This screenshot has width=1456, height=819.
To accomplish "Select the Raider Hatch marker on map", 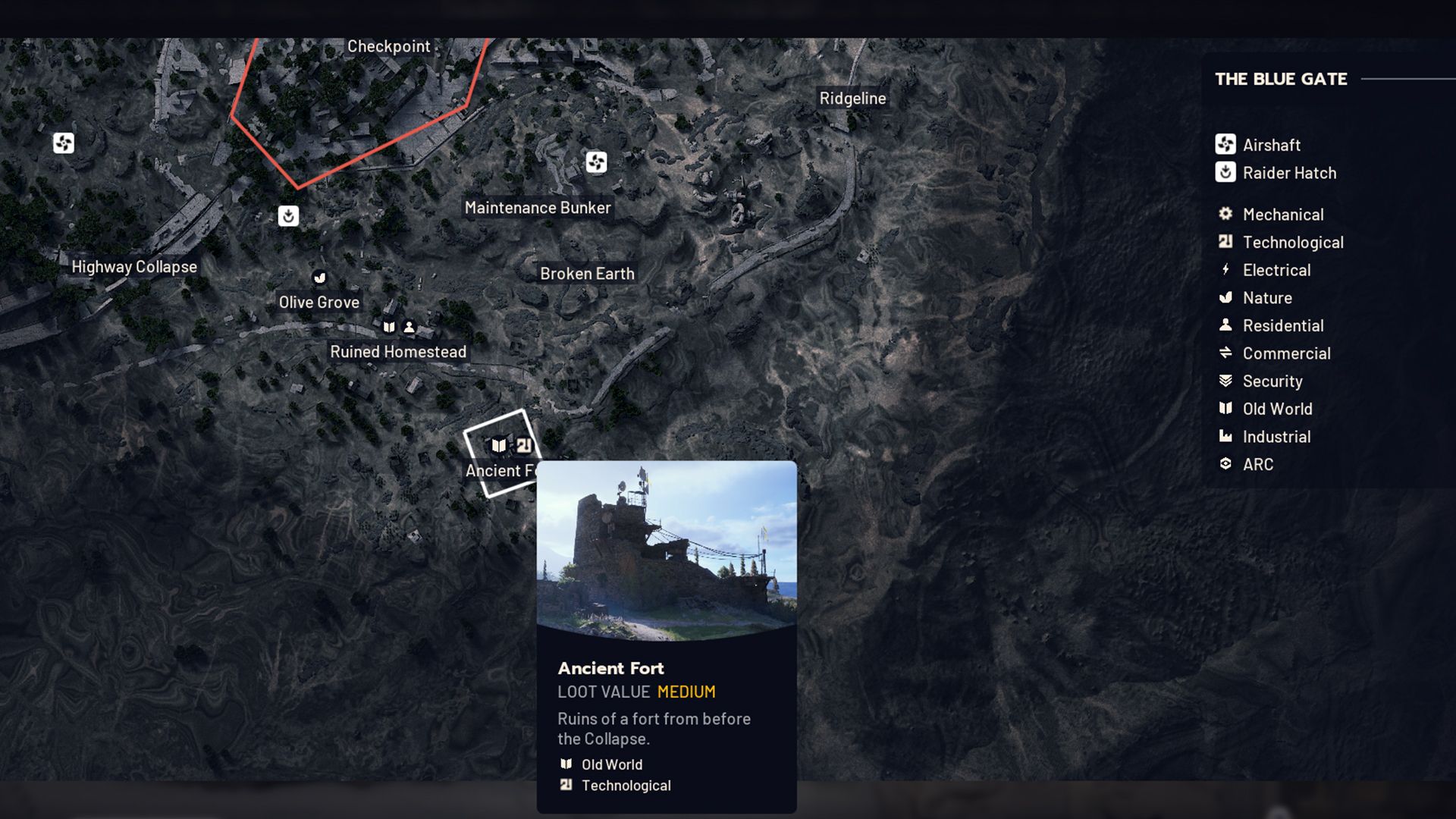I will click(288, 216).
